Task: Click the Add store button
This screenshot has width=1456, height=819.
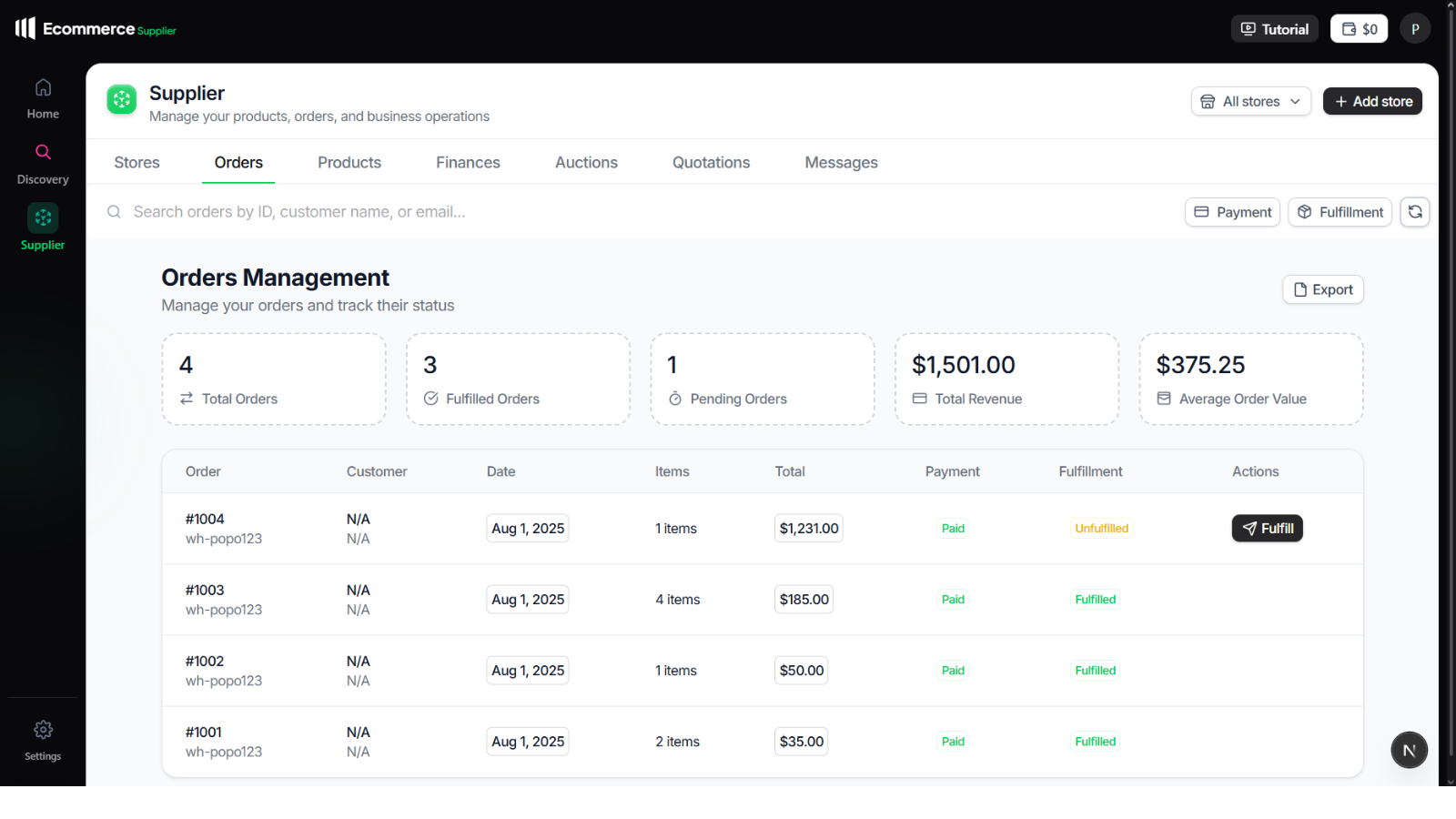Action: pos(1372,102)
